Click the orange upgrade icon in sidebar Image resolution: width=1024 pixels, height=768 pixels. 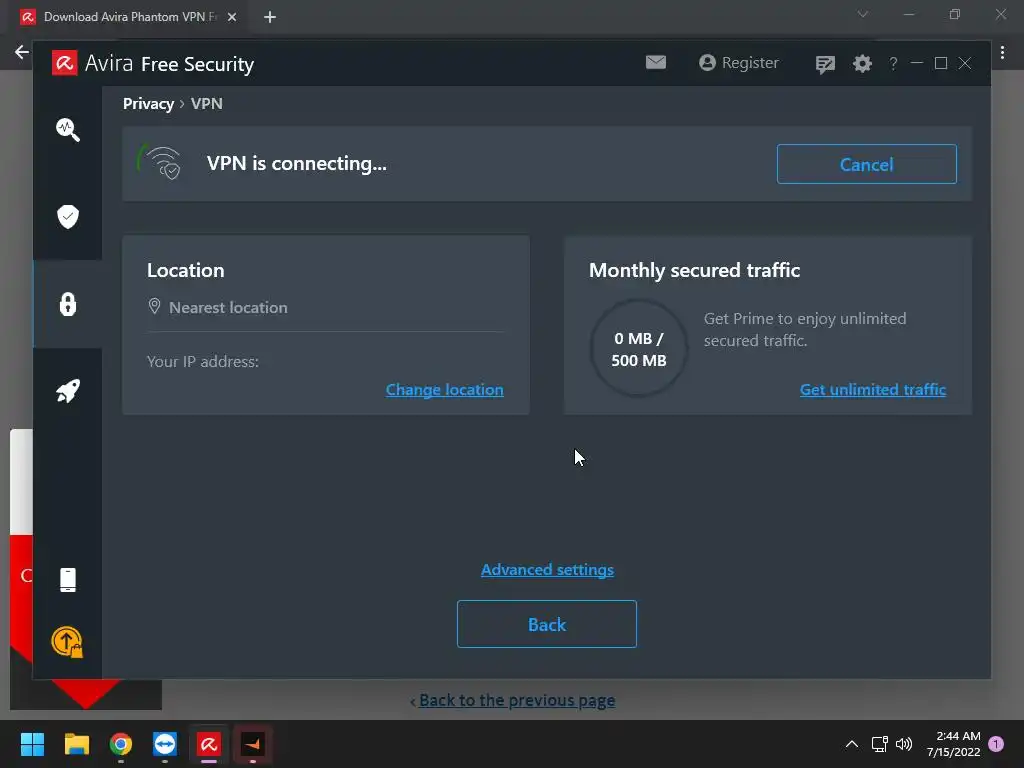(x=67, y=642)
